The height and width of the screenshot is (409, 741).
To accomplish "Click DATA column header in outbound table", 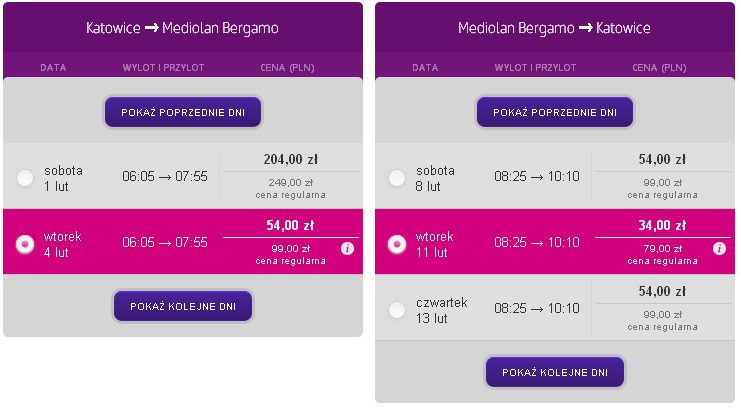I will pos(53,68).
